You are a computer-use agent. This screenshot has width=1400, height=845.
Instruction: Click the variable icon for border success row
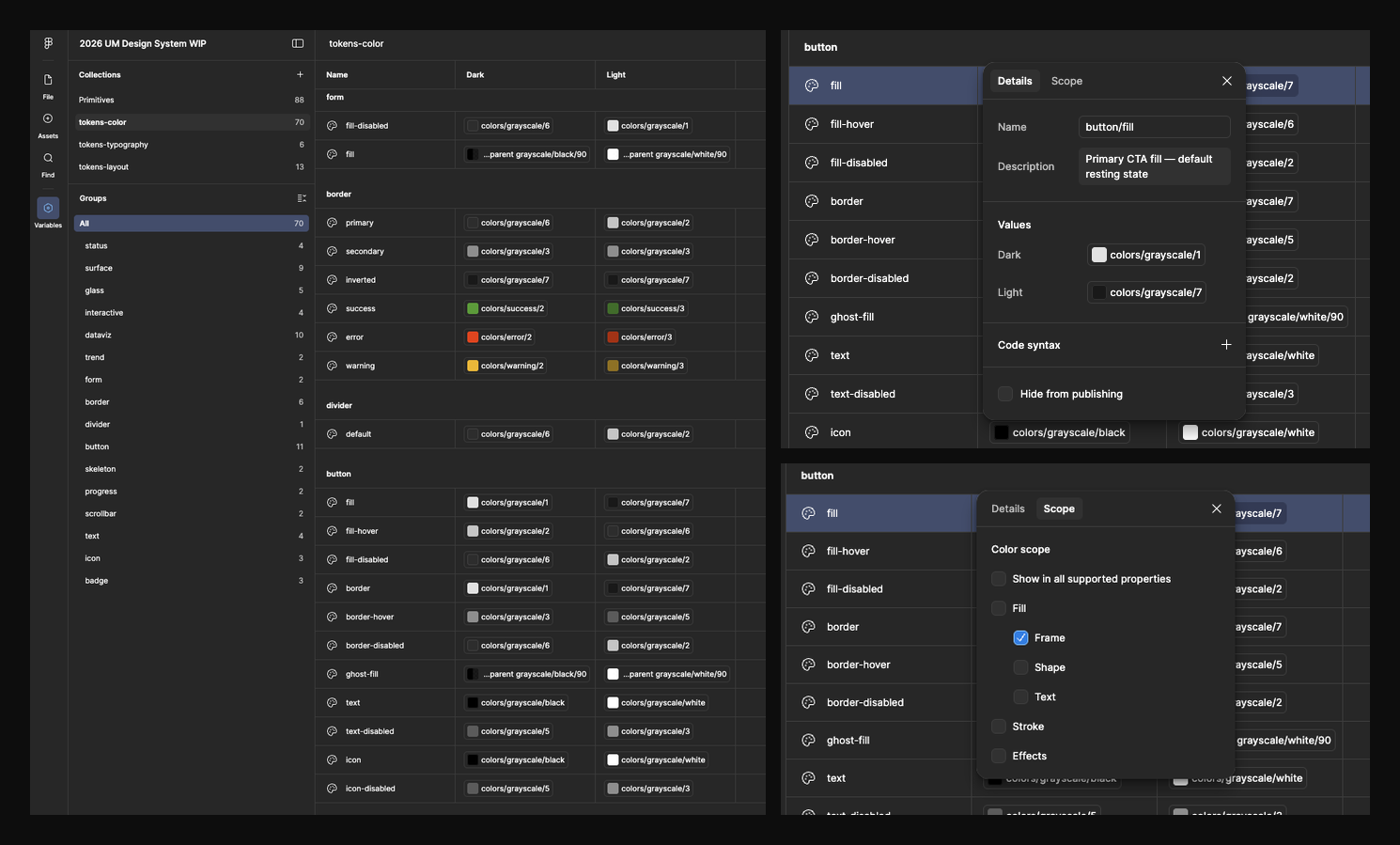332,308
